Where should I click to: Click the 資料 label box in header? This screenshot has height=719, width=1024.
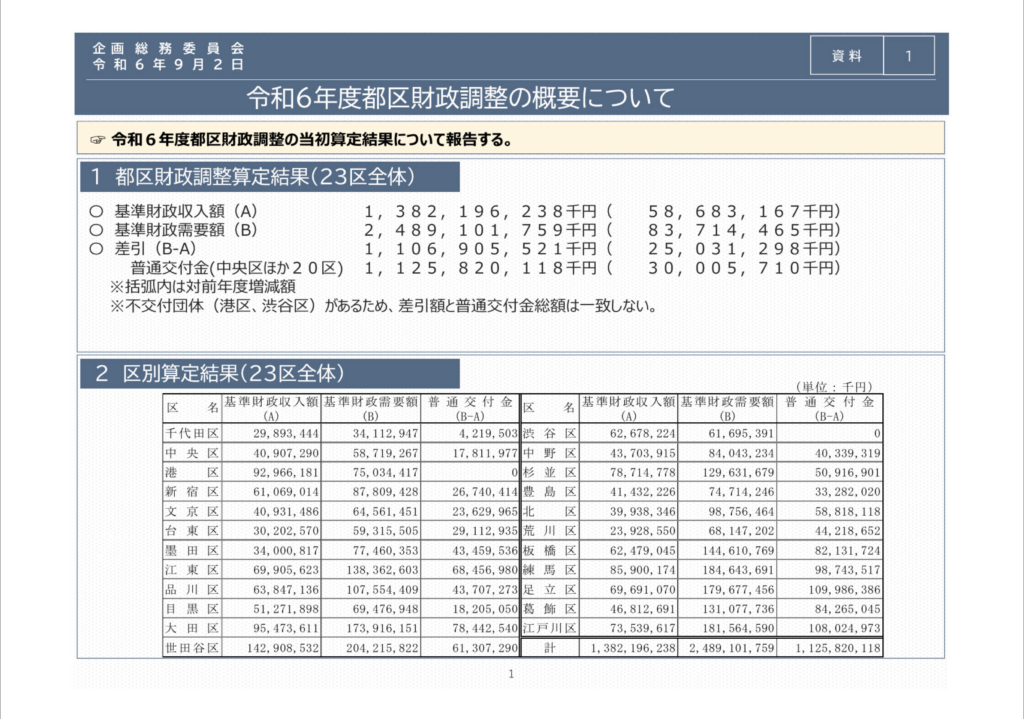point(846,56)
